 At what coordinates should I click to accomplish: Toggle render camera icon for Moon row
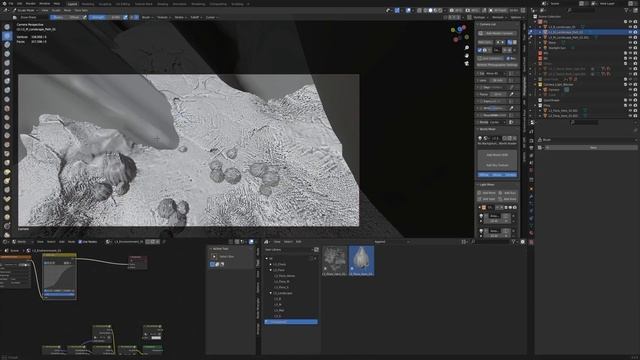(635, 42)
